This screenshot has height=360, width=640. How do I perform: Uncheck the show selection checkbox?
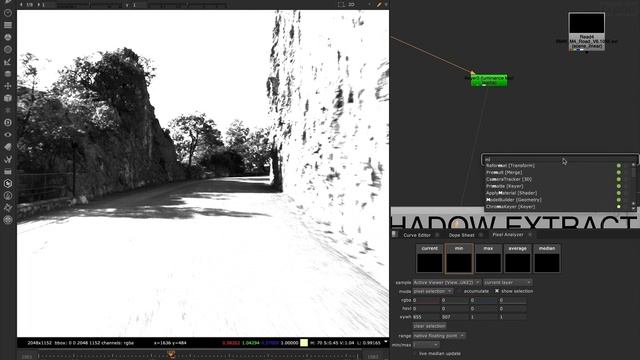[x=497, y=291]
